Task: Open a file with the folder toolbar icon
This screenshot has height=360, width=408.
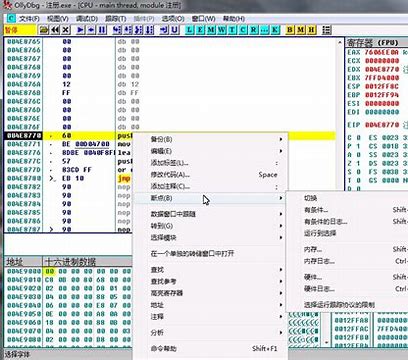Action: coord(44,30)
